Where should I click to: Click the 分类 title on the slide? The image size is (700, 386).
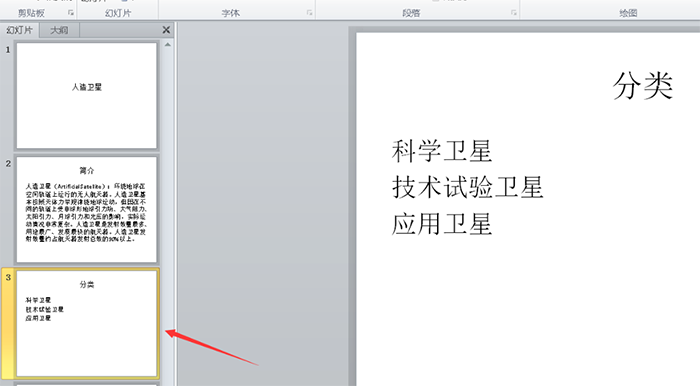point(642,86)
